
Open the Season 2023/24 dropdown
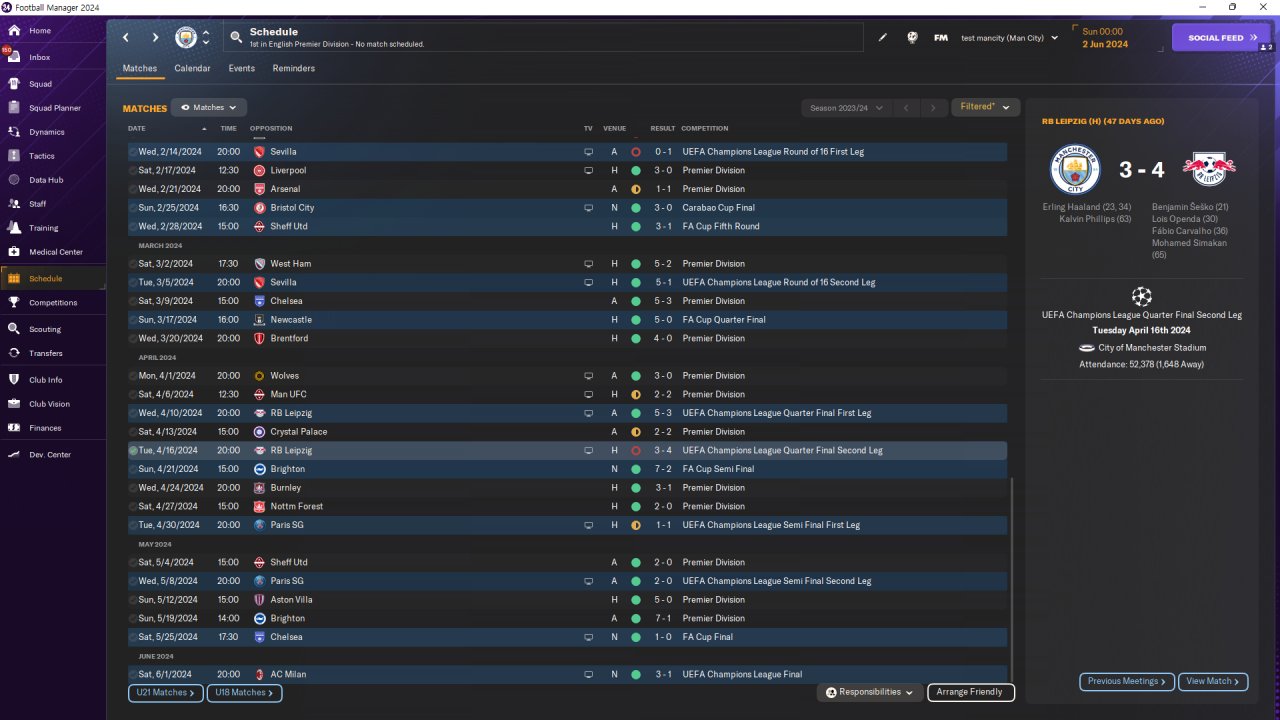pyautogui.click(x=845, y=108)
